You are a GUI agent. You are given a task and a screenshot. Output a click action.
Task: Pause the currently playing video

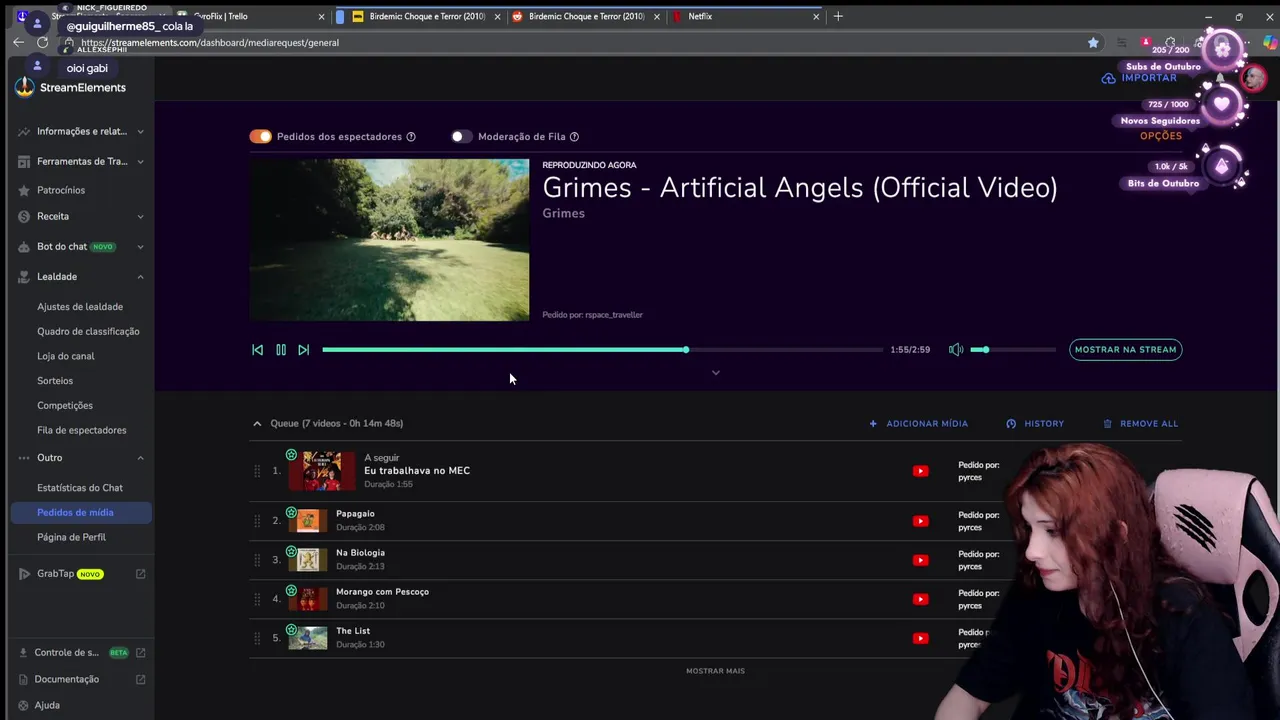(x=281, y=350)
